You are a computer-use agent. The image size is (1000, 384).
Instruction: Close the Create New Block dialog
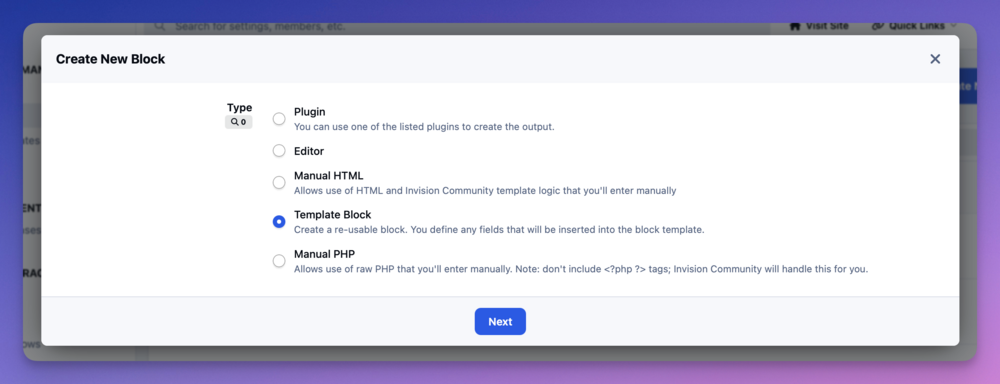click(x=935, y=59)
